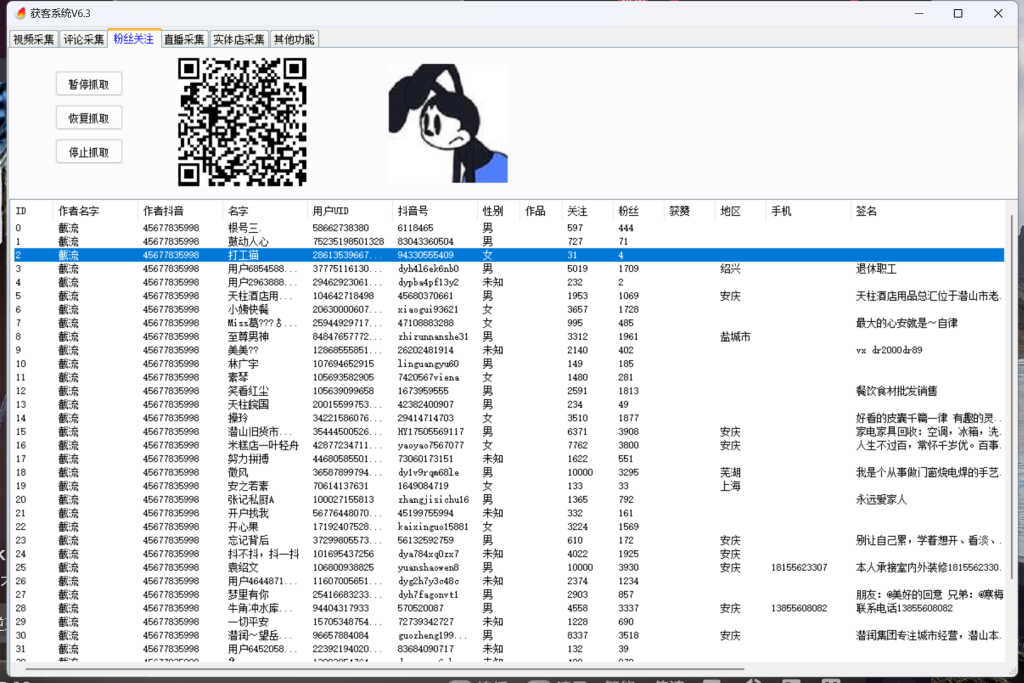Click the QR code image
Screen dimensions: 1024x683
point(242,122)
